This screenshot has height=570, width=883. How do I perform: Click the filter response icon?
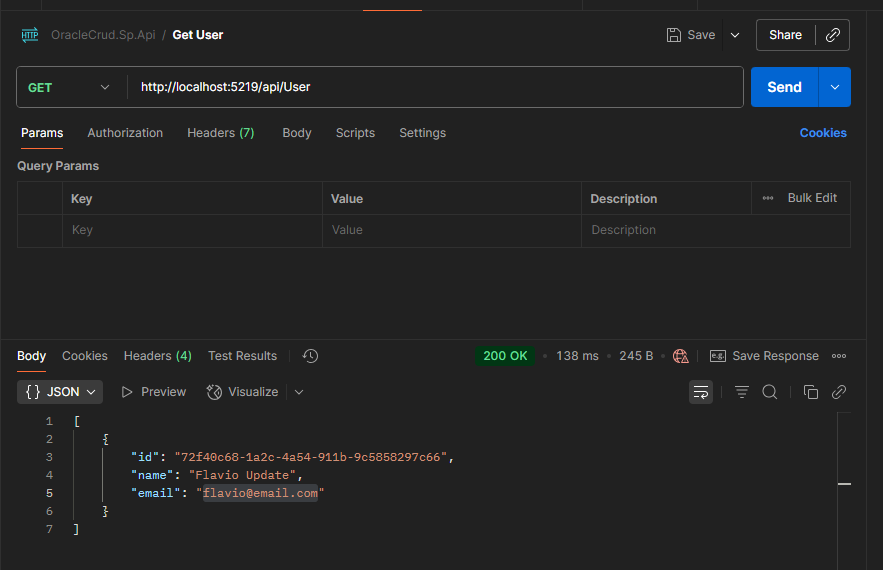742,392
